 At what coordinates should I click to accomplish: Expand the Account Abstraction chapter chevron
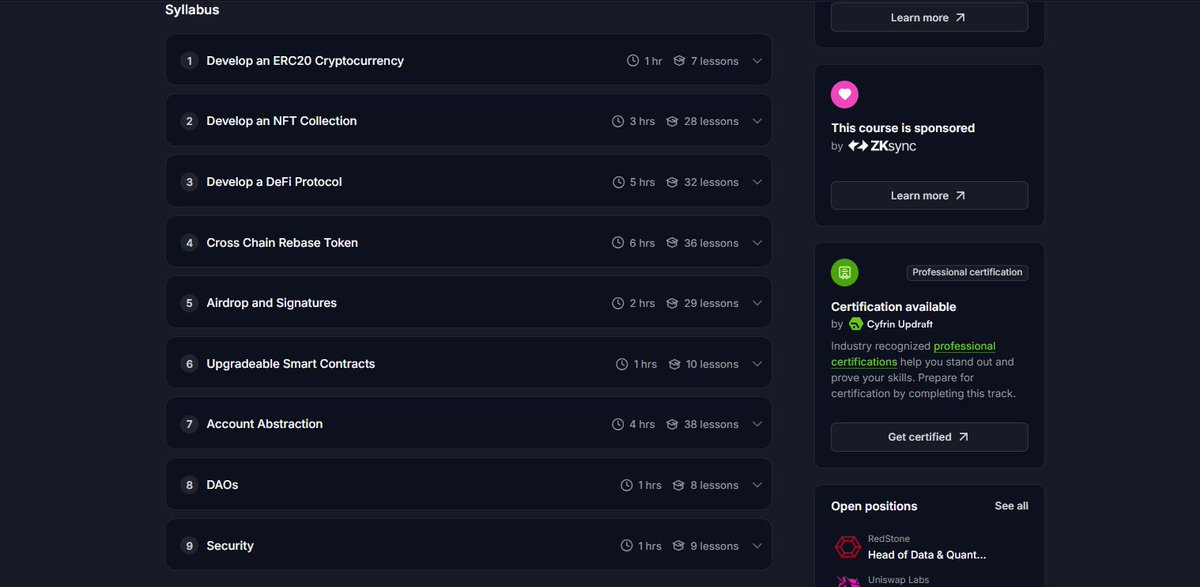coord(757,423)
